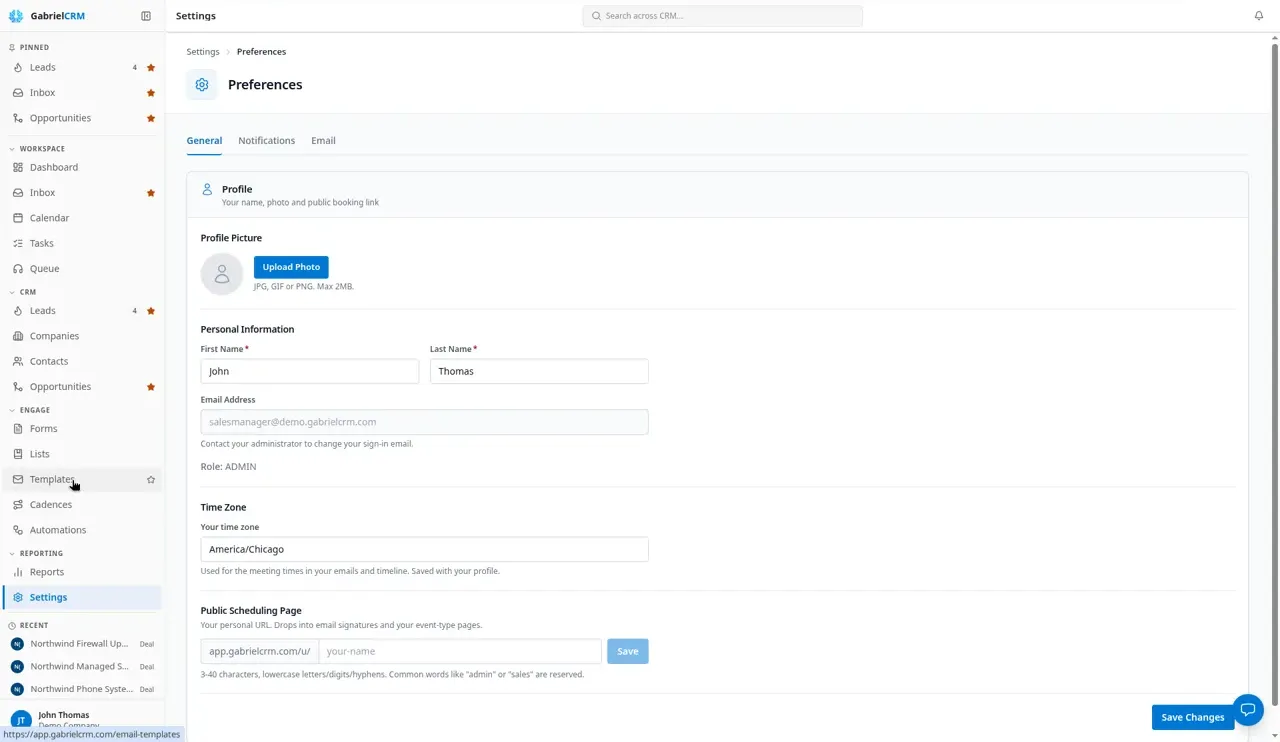Pin Templates with the star icon
The height and width of the screenshot is (742, 1280).
151,480
